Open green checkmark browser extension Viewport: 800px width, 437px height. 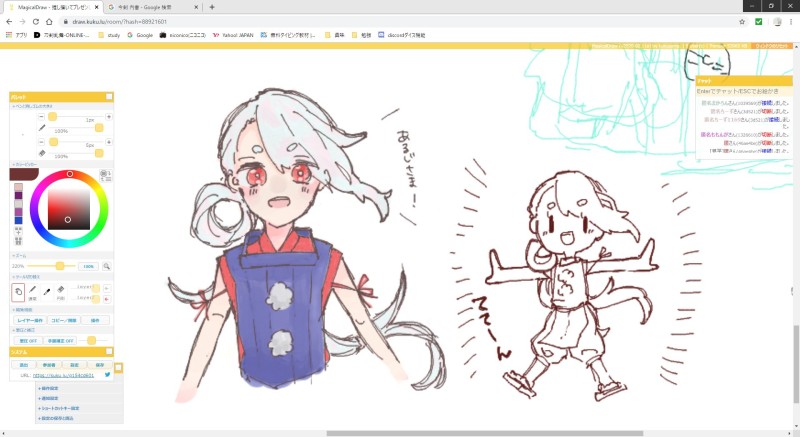coord(759,21)
